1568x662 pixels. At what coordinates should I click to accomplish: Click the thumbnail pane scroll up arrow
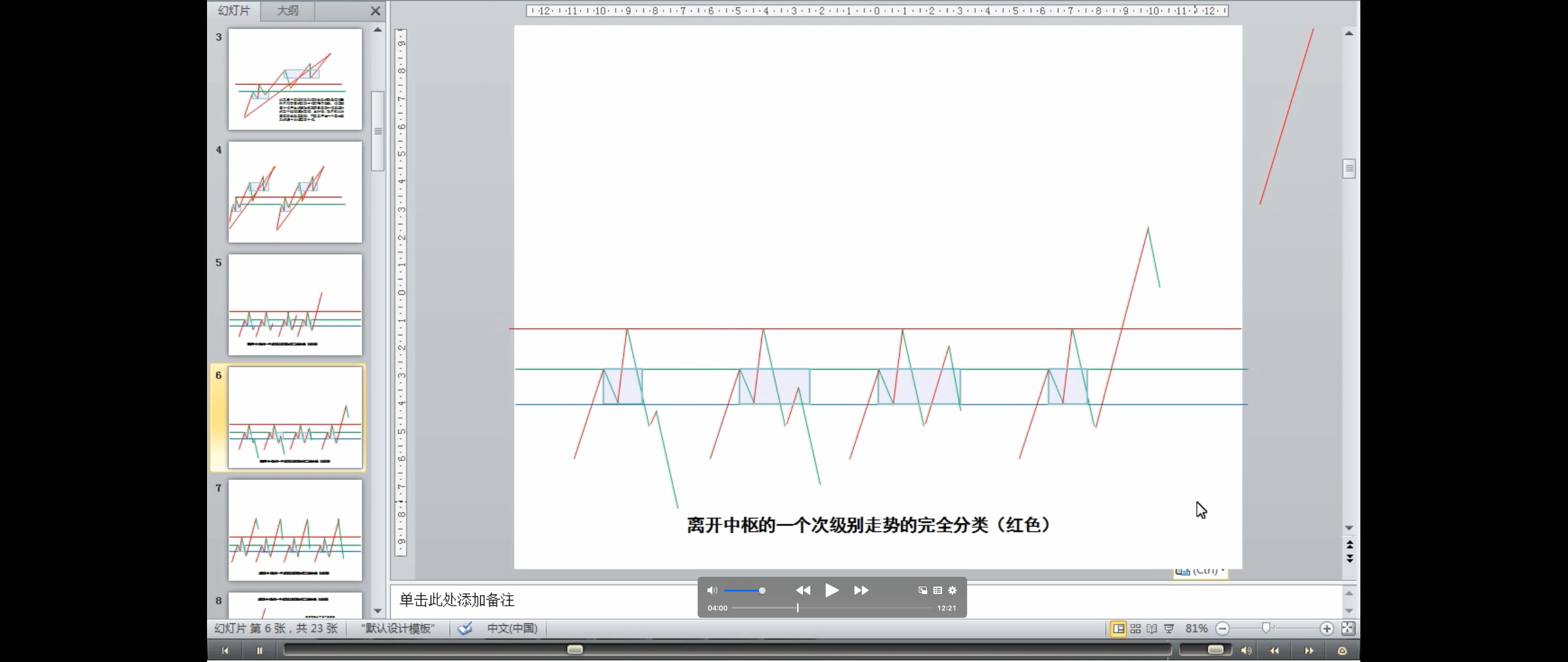[x=378, y=29]
